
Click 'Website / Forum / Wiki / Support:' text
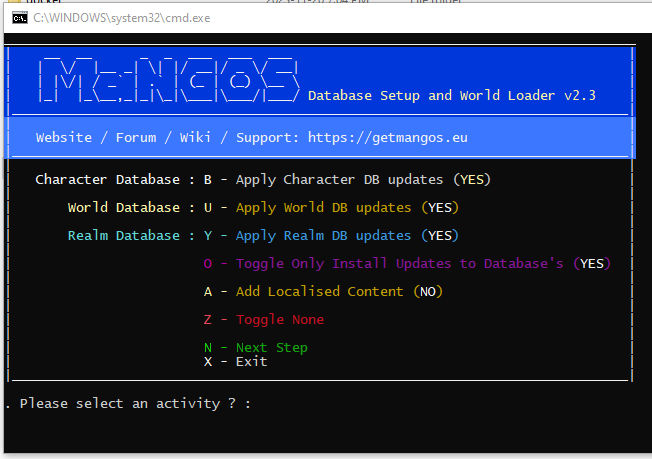(167, 138)
